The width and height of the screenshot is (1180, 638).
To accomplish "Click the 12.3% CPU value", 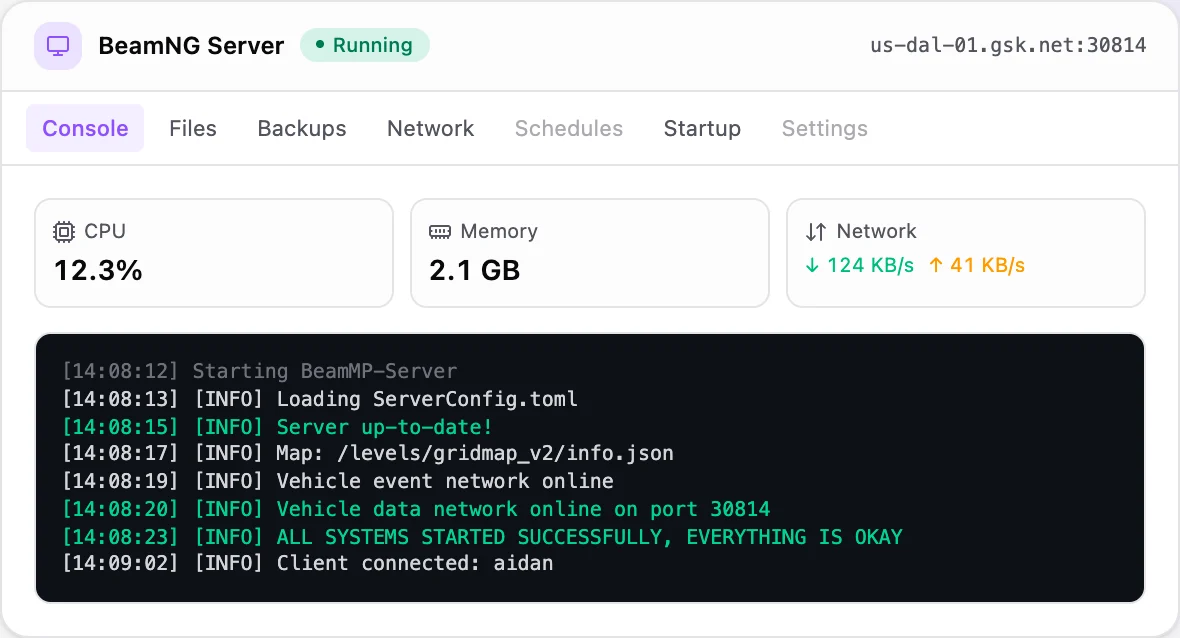I will 99,270.
